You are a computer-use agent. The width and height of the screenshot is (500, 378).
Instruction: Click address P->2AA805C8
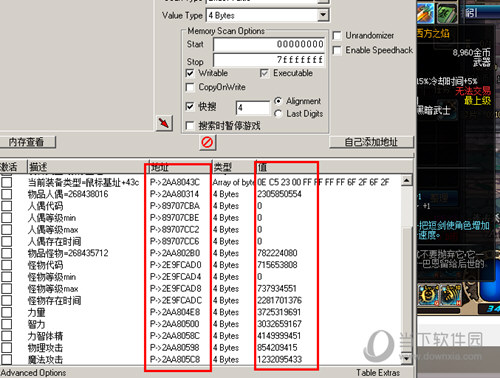[x=175, y=360]
